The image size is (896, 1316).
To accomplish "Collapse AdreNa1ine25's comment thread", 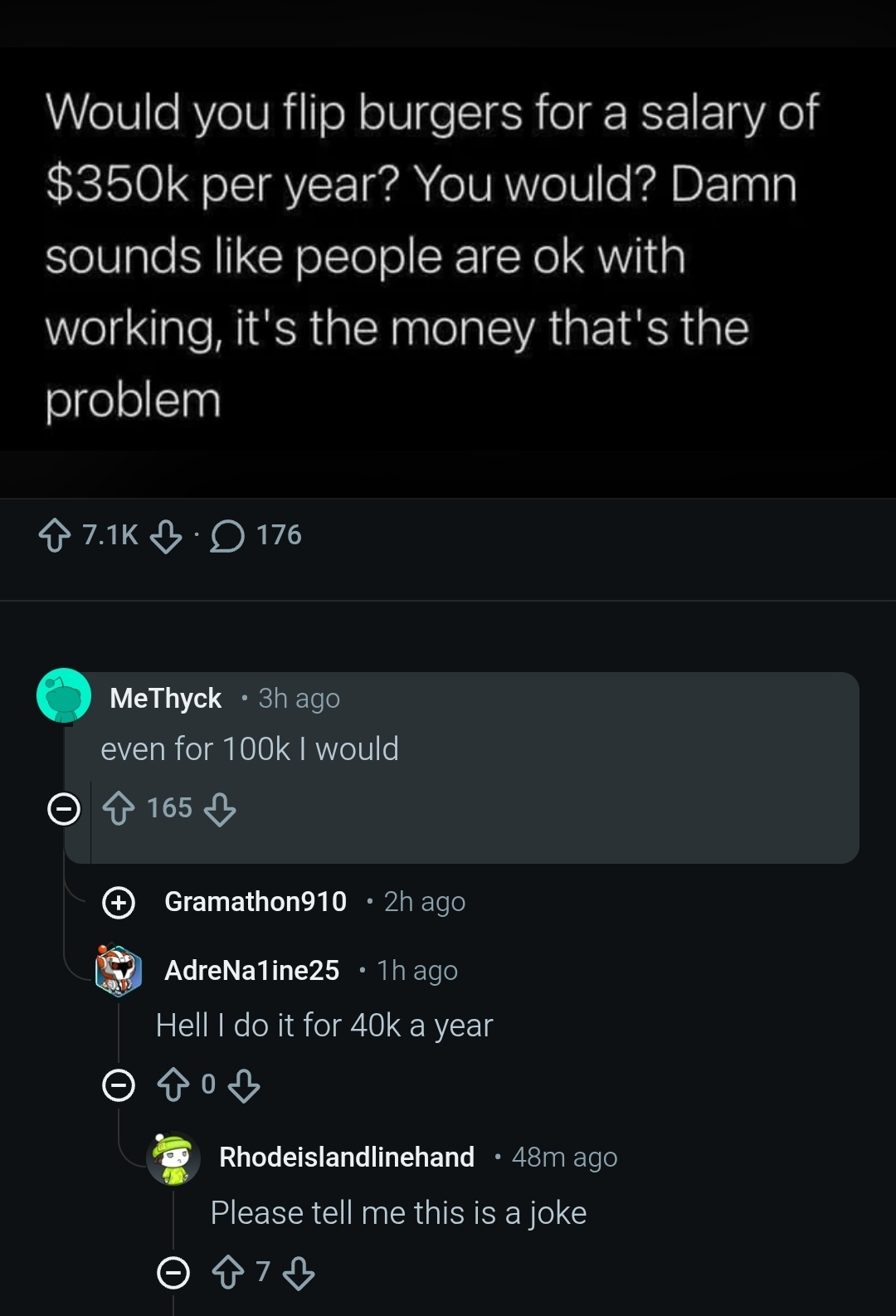I will click(x=119, y=1084).
